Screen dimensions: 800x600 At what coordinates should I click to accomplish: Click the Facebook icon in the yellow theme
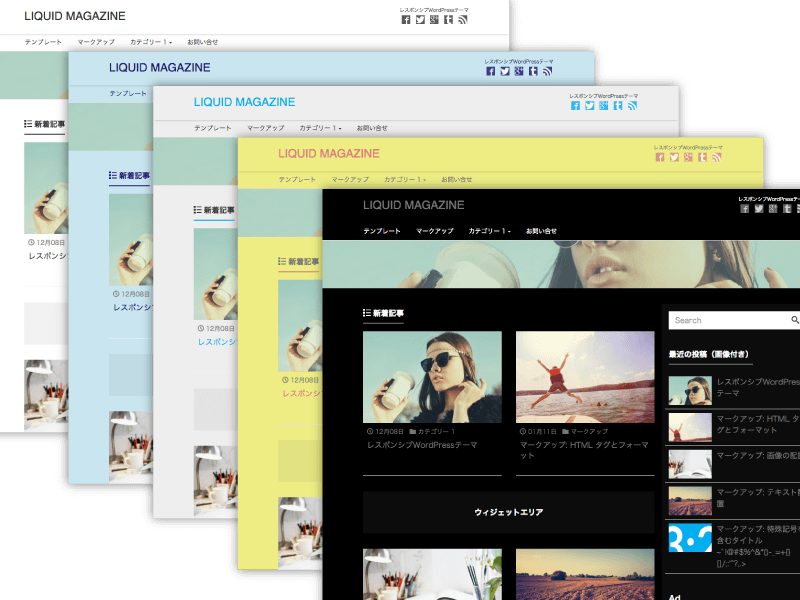[660, 157]
